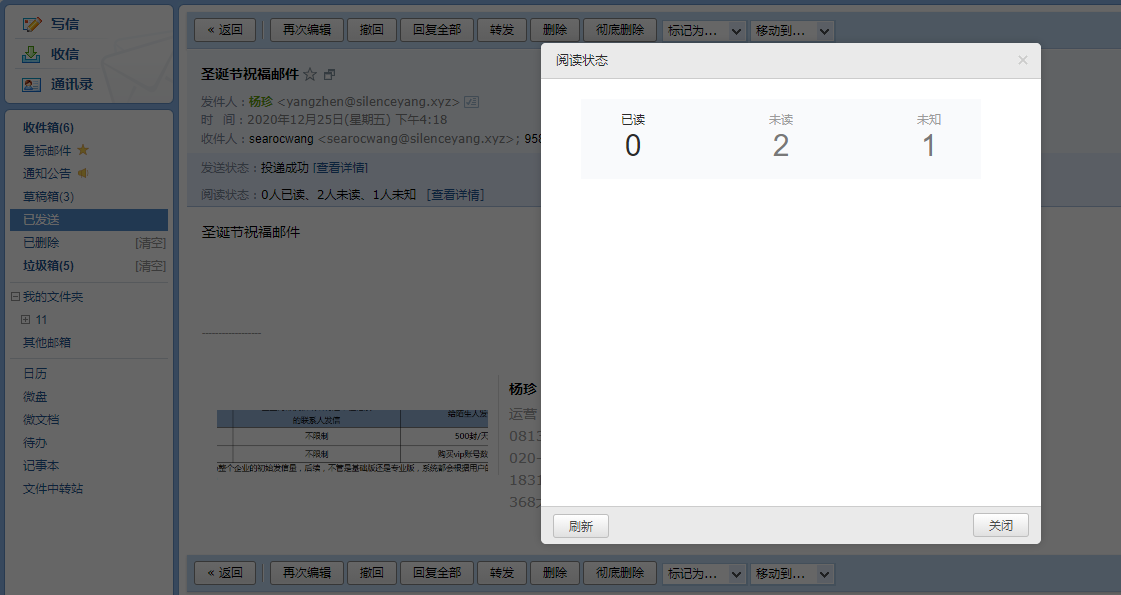Select the 已读 tab in read status
This screenshot has width=1121, height=595.
click(633, 137)
